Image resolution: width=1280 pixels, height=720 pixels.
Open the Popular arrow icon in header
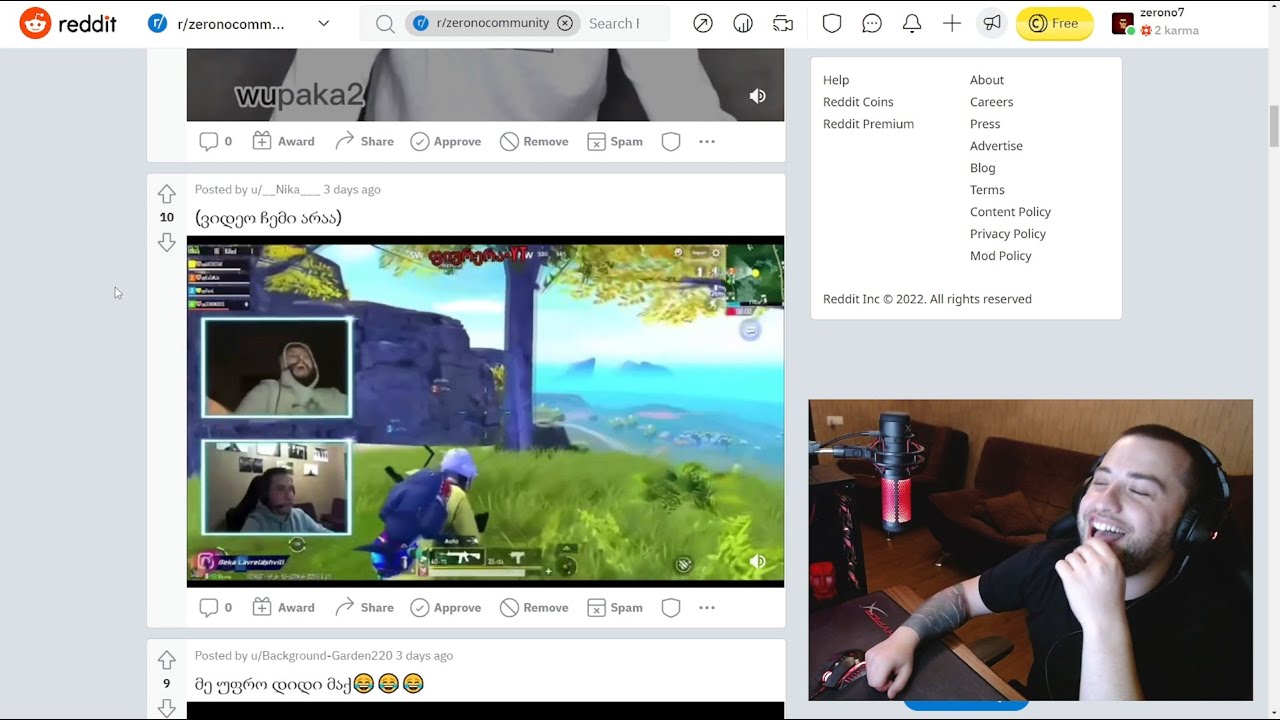[x=703, y=23]
